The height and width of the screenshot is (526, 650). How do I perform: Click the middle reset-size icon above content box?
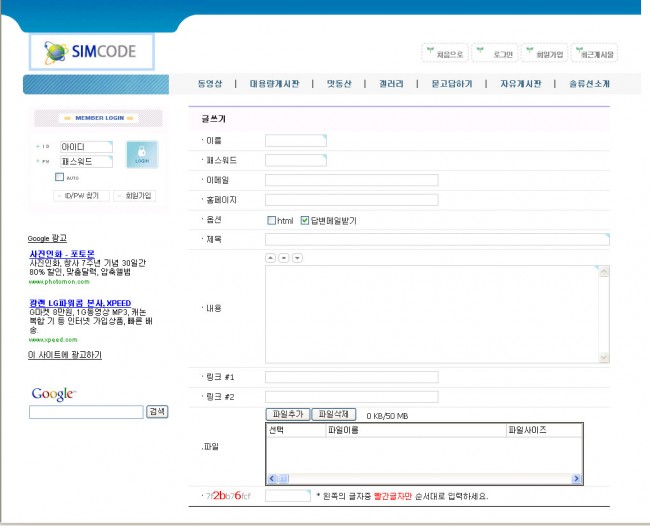click(x=284, y=258)
